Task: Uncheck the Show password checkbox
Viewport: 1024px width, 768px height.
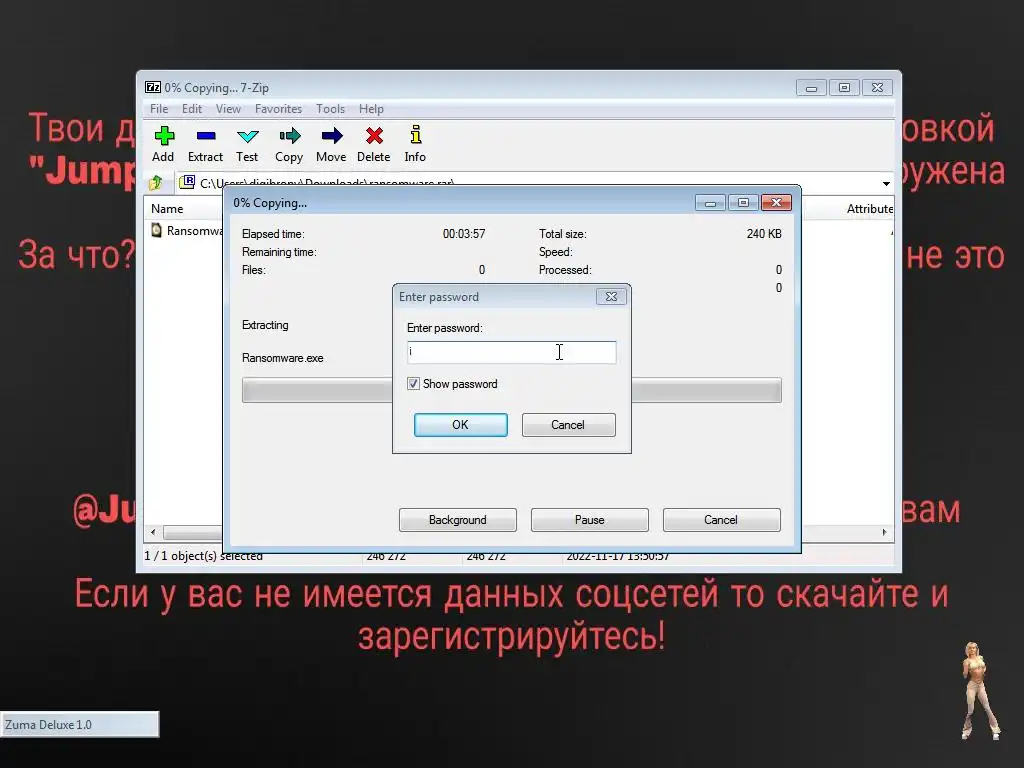Action: point(413,383)
